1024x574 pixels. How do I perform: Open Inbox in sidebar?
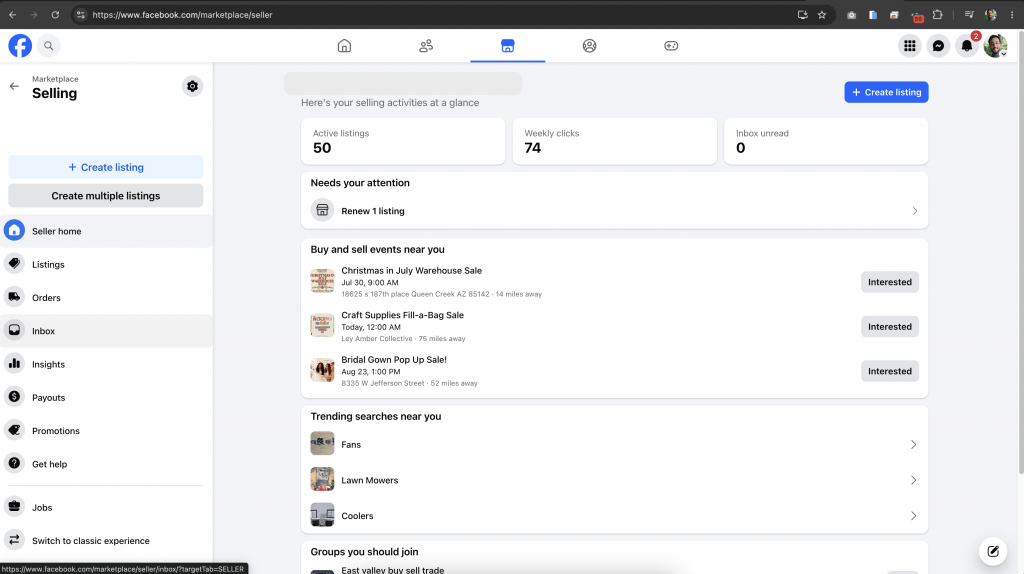click(106, 331)
